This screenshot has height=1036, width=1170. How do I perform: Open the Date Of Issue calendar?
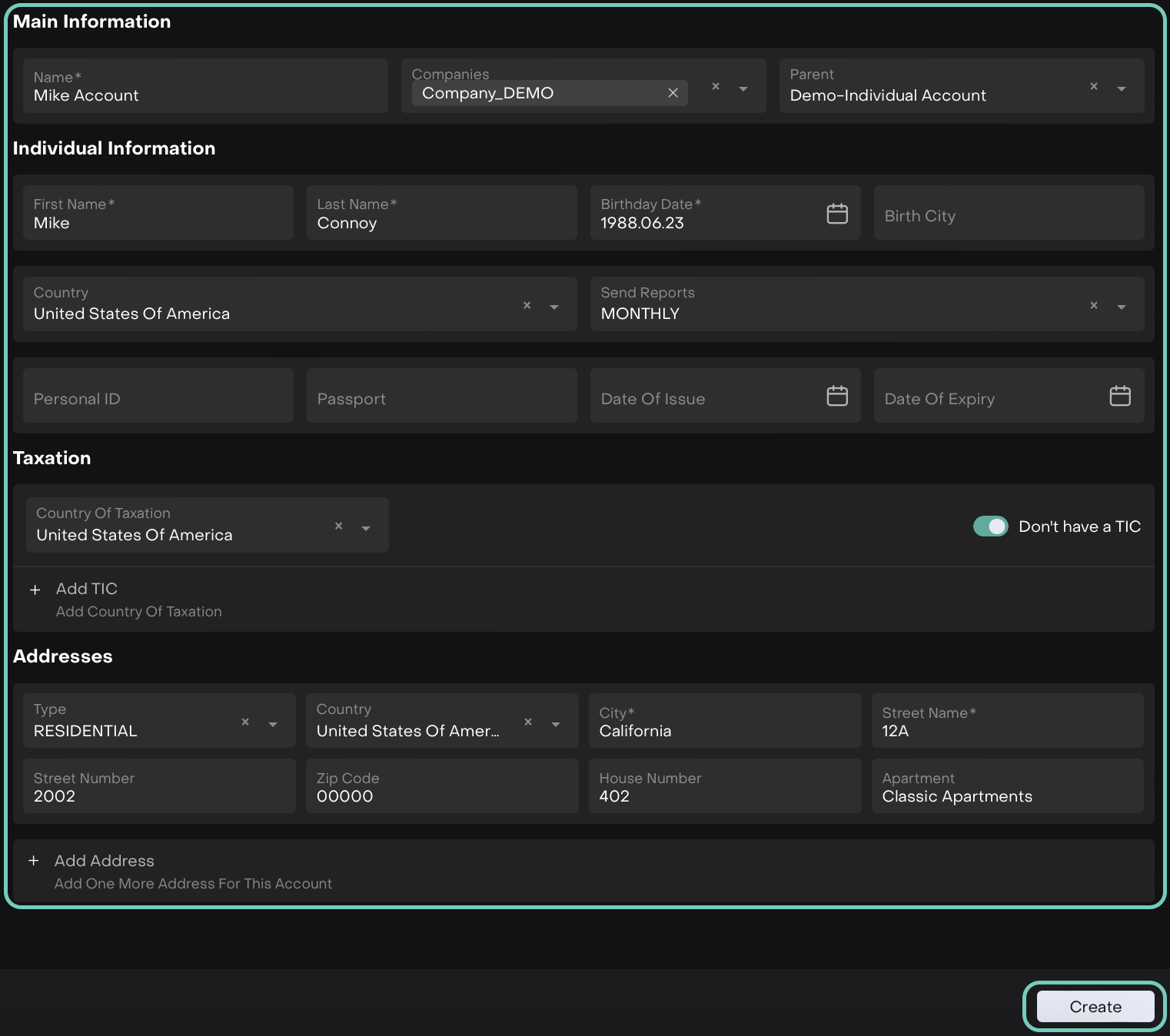[x=837, y=396]
